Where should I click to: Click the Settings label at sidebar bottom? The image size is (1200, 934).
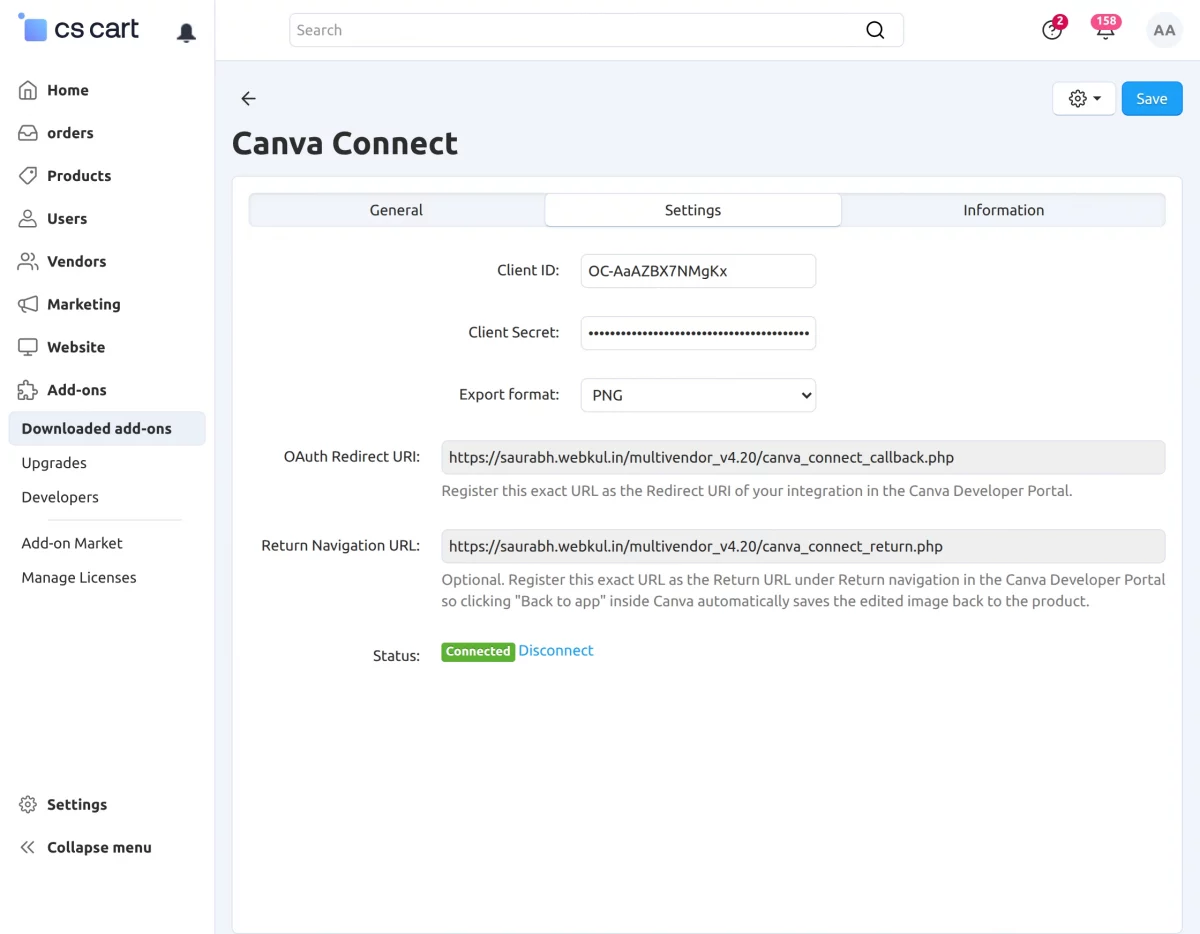[77, 805]
